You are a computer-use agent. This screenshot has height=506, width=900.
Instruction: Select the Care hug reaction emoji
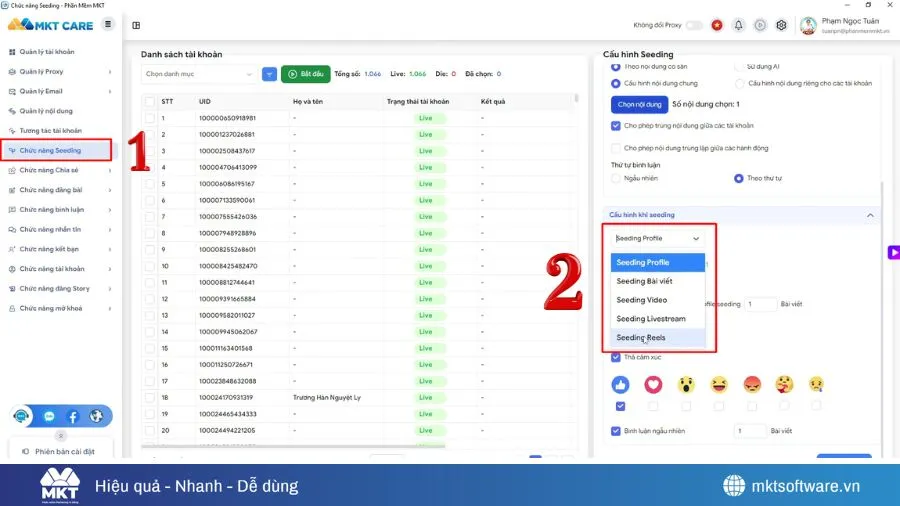(x=784, y=384)
